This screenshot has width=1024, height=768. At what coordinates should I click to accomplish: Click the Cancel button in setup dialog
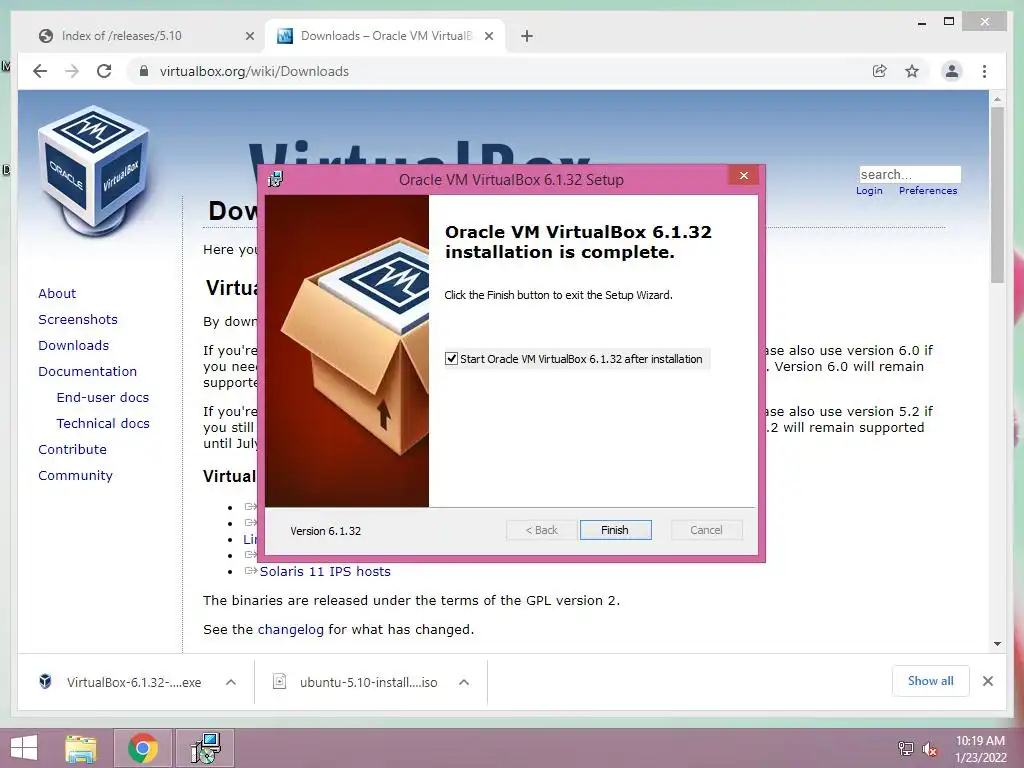tap(706, 530)
